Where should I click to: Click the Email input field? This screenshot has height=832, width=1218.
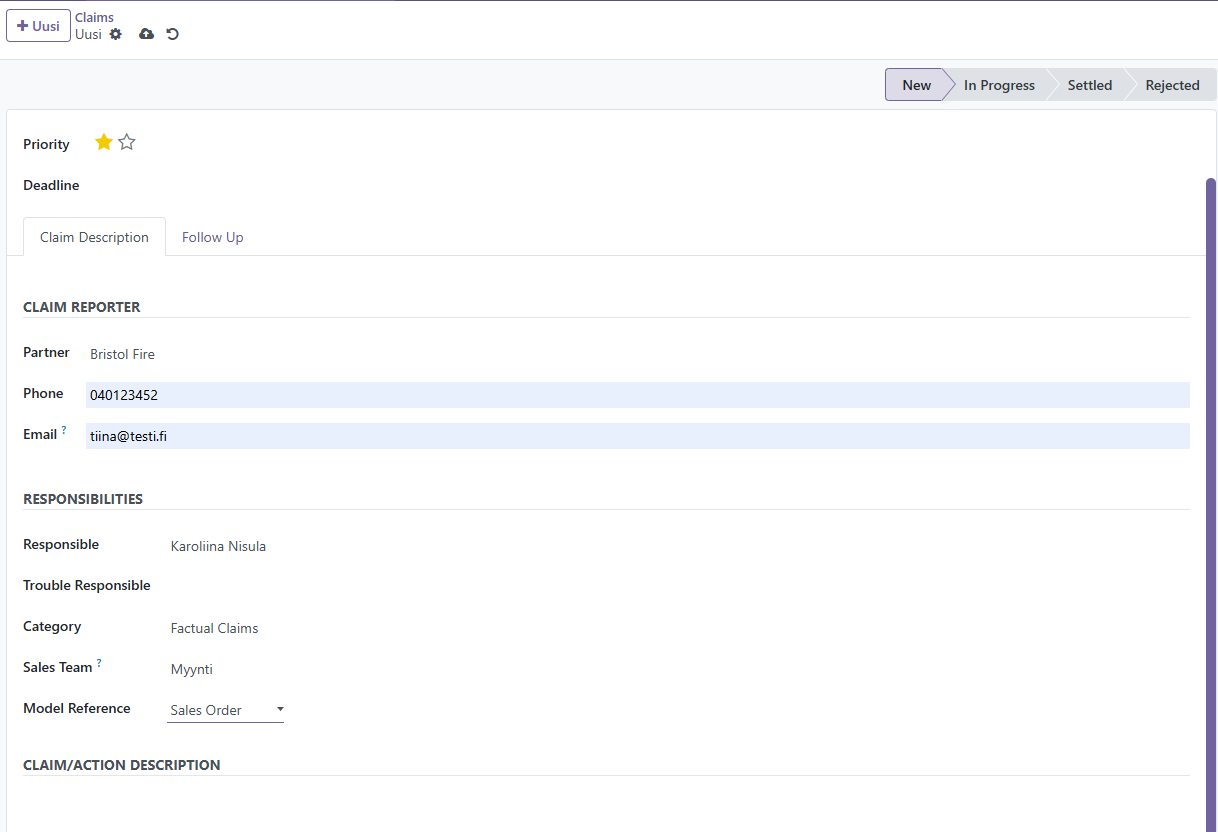click(637, 436)
